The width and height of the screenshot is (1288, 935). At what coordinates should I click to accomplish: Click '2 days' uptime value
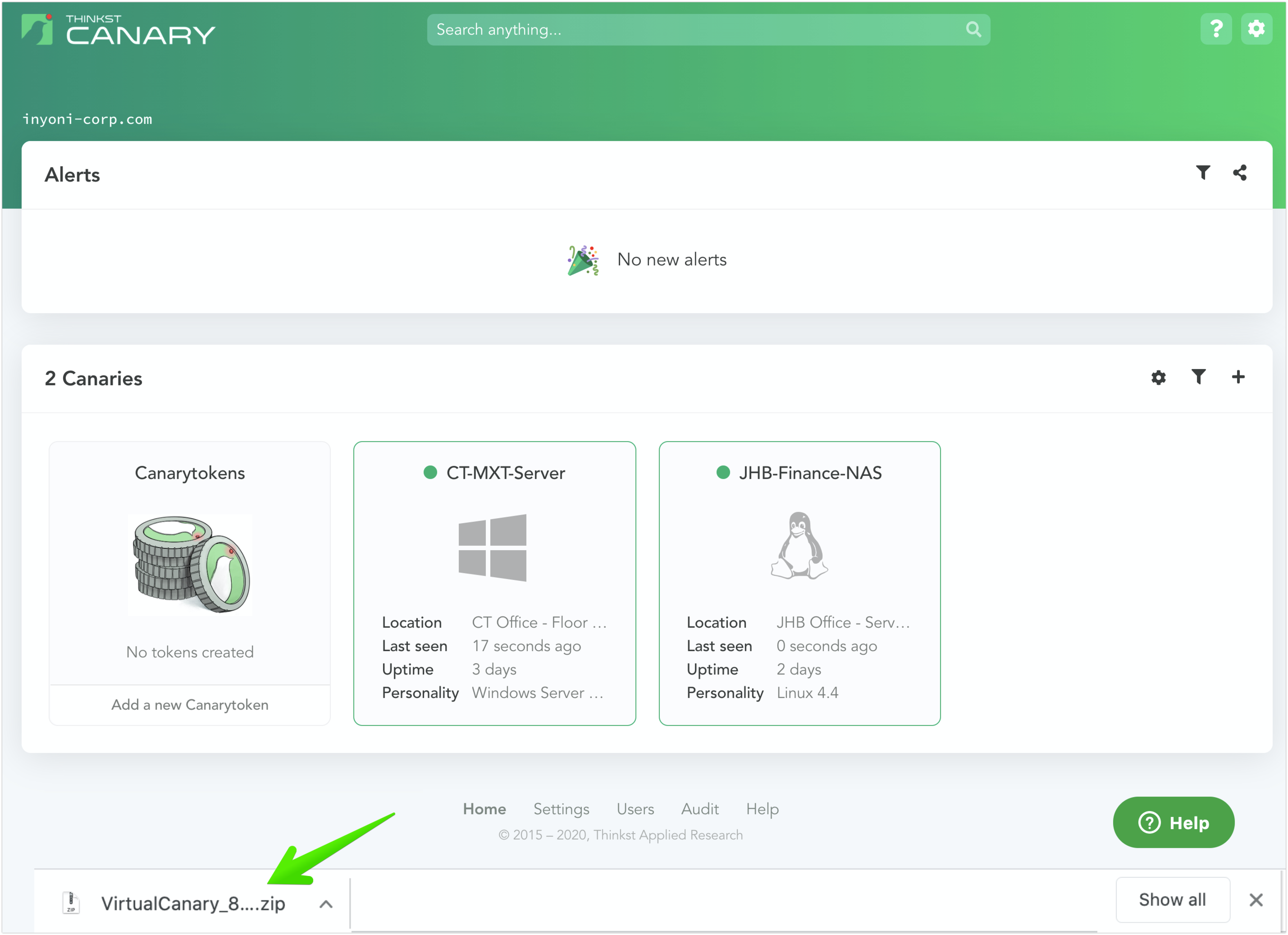pos(799,669)
